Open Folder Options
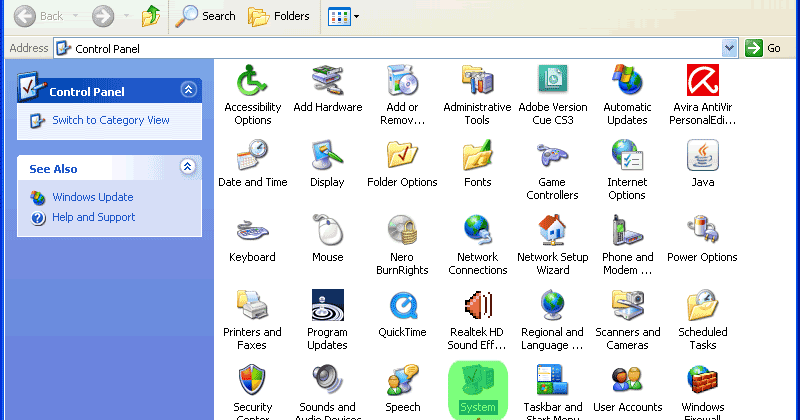800x420 pixels. pos(402,164)
